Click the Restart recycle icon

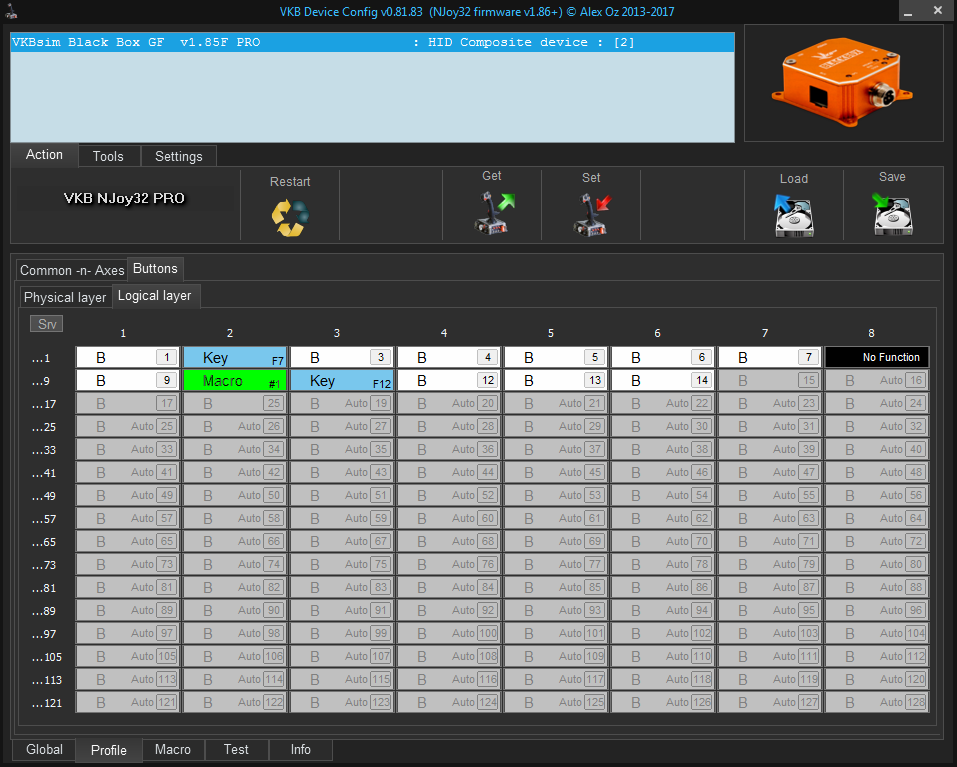pos(290,218)
